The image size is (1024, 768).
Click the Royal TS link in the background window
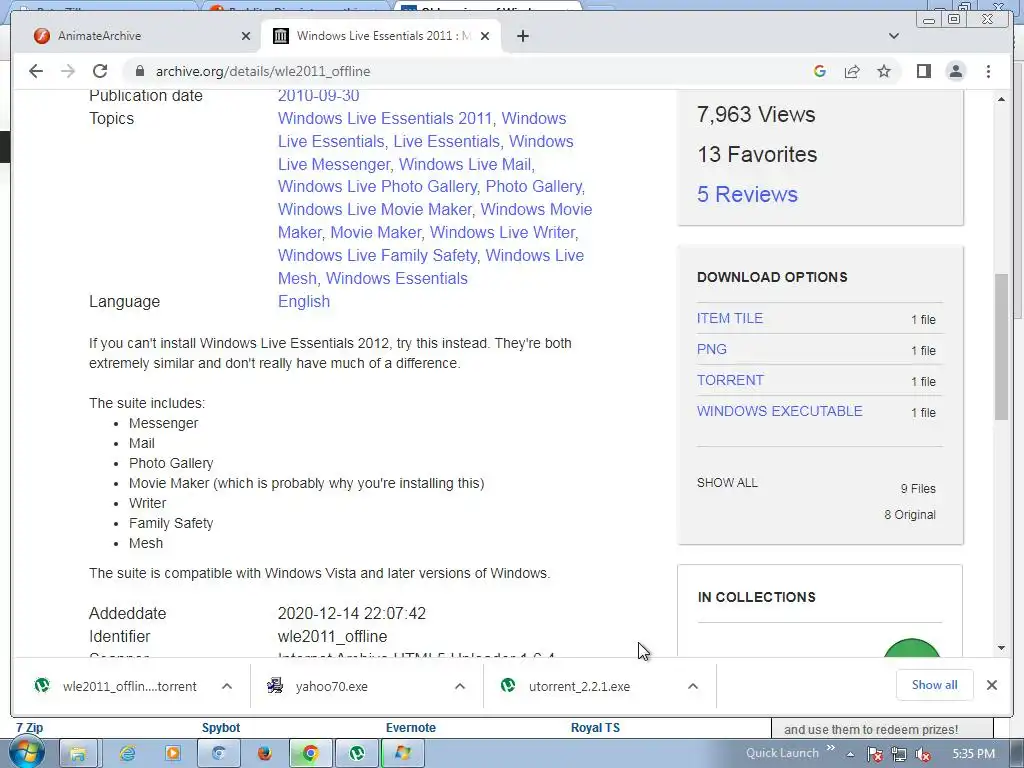[x=595, y=728]
